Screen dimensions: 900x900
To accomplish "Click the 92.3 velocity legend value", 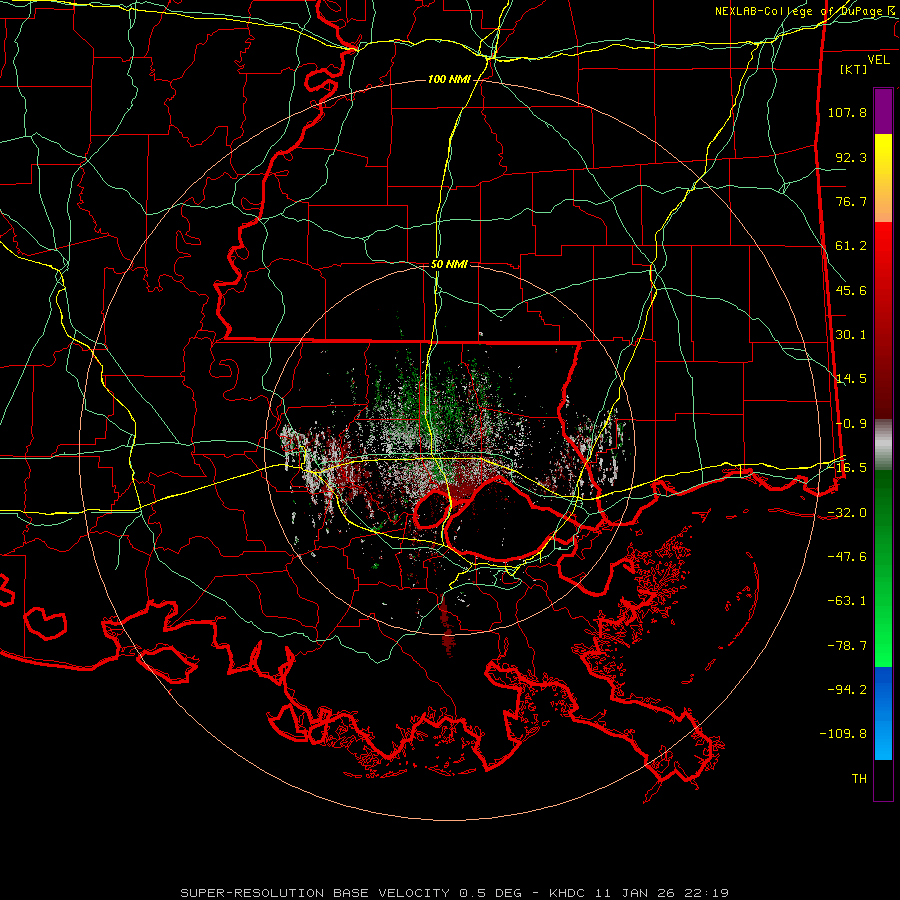I will tap(851, 157).
